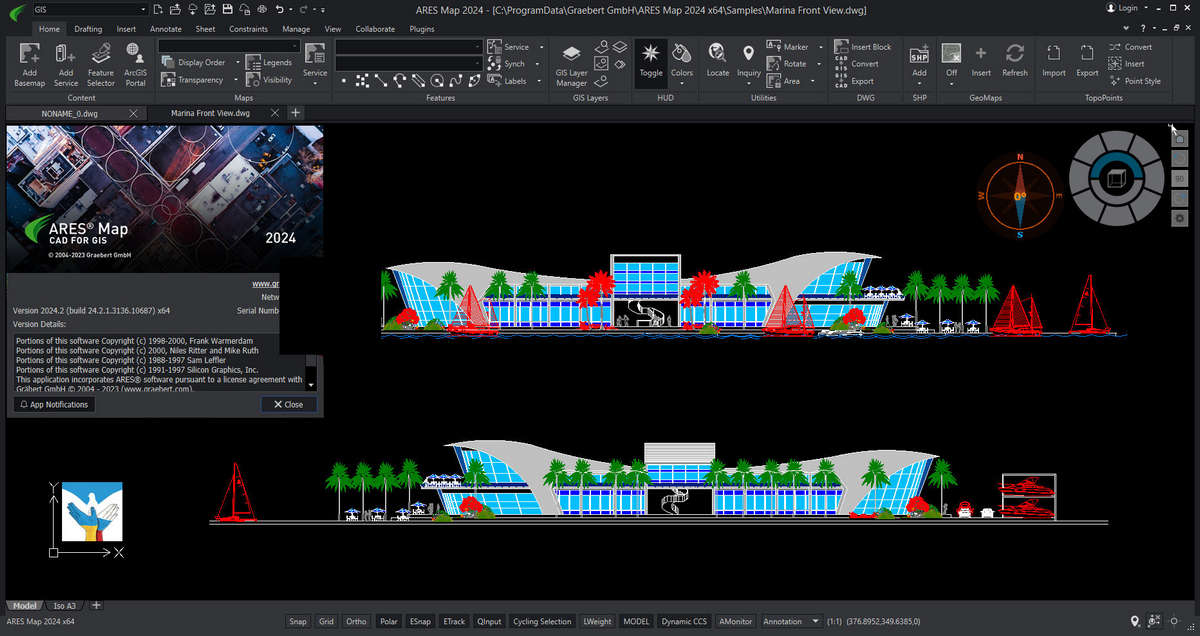This screenshot has width=1200, height=636.
Task: Open the GIS Layer Manager
Action: (x=571, y=64)
